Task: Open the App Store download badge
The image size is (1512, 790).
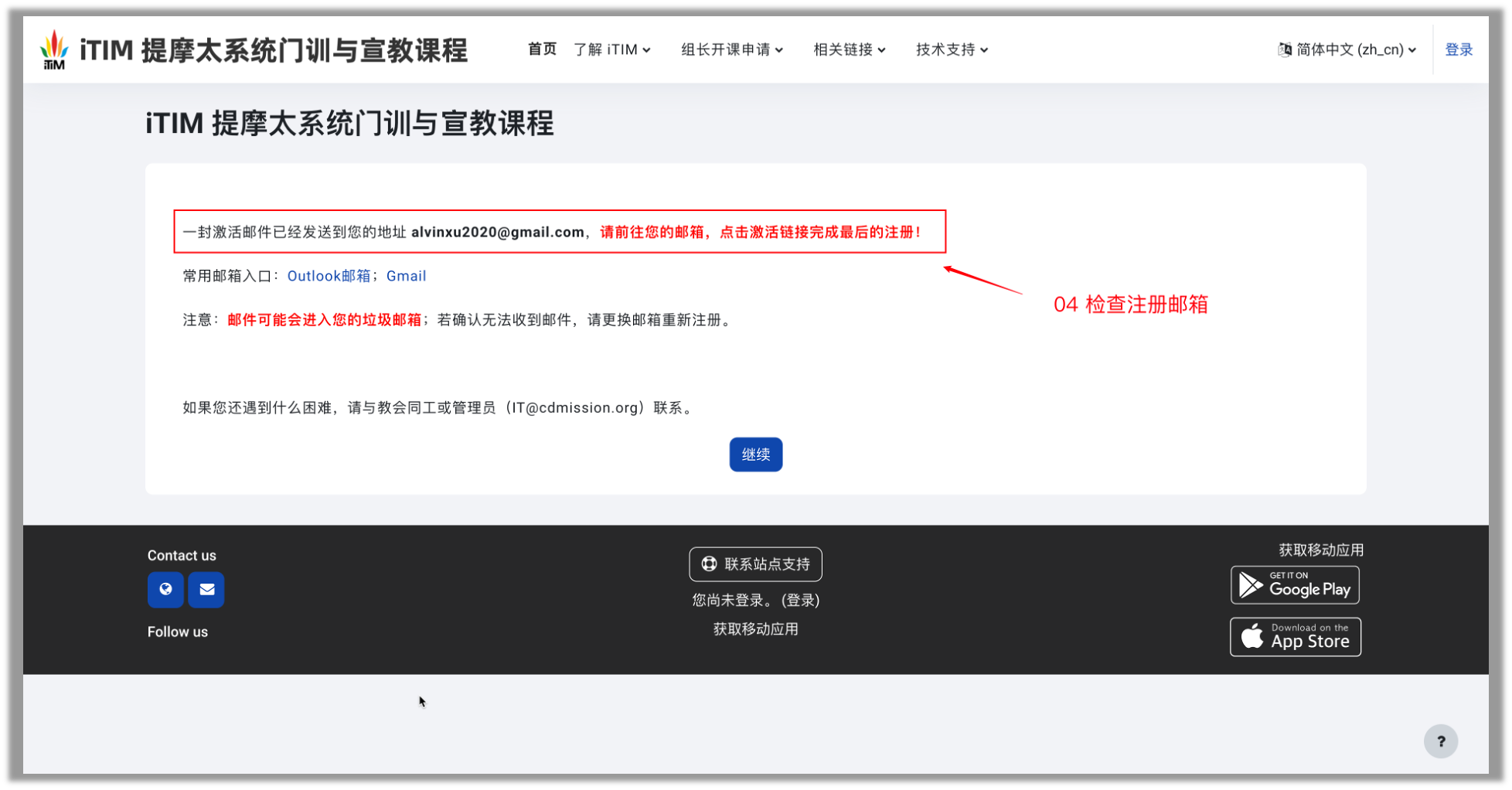Action: click(x=1296, y=637)
